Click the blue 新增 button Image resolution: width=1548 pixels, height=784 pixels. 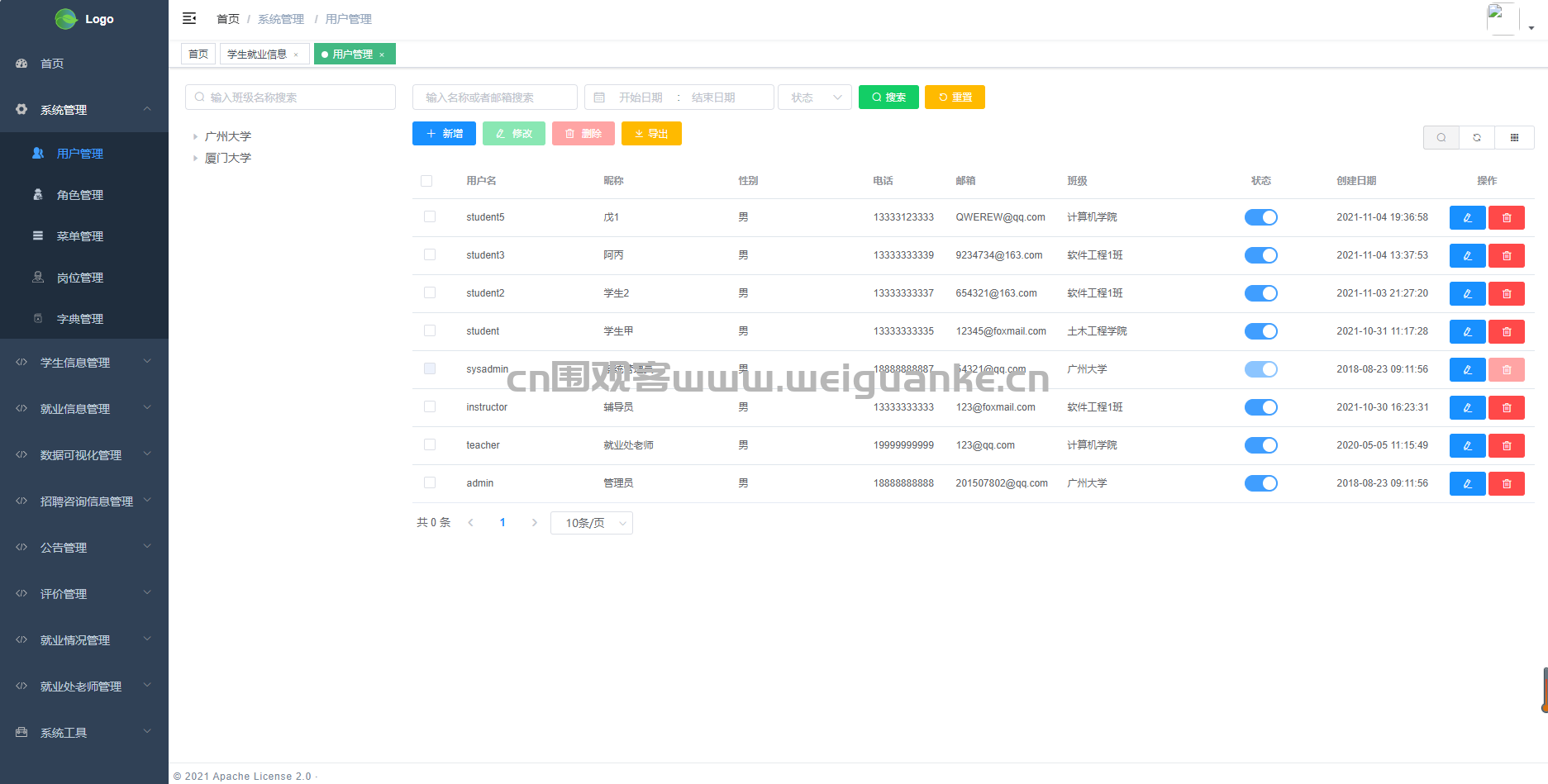[444, 134]
